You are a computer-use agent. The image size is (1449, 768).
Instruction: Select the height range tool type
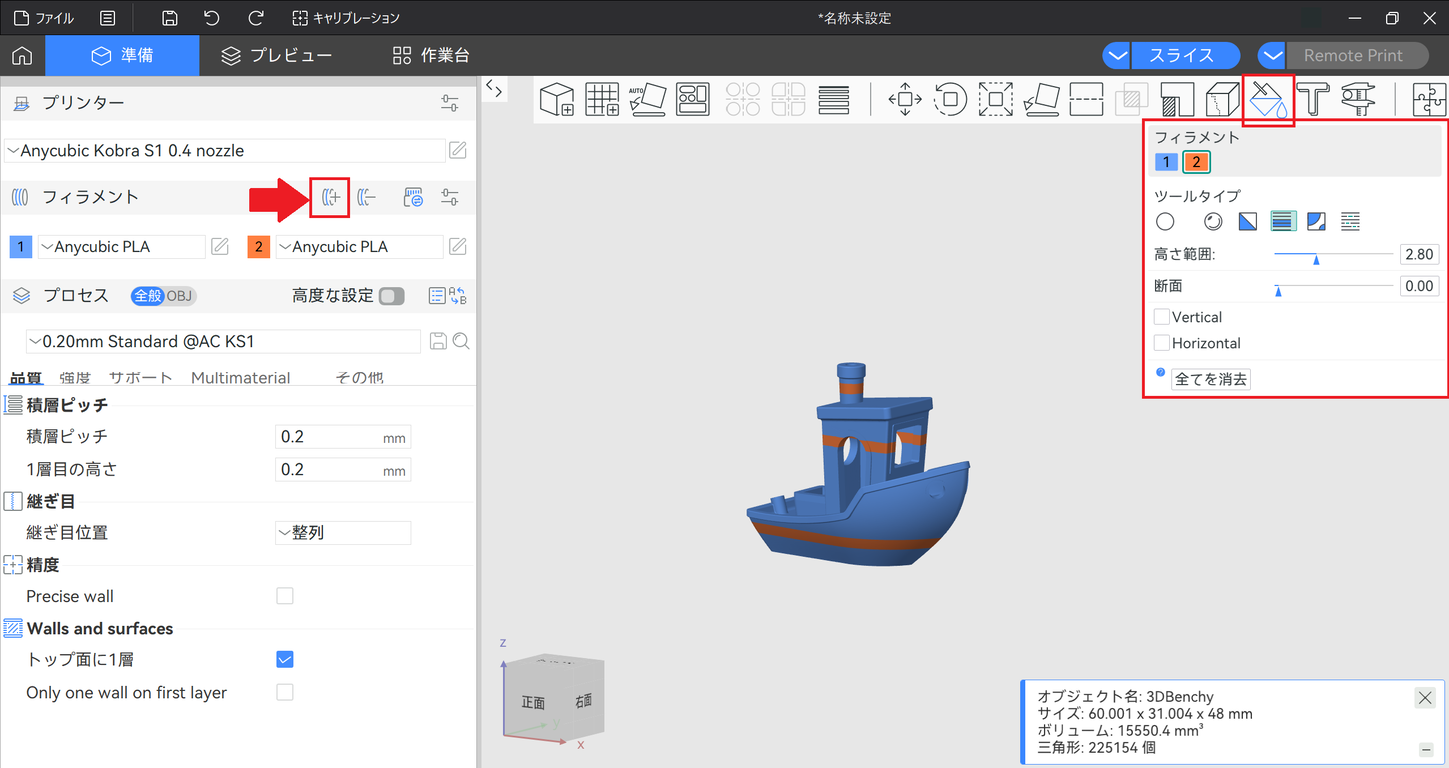[x=1283, y=221]
